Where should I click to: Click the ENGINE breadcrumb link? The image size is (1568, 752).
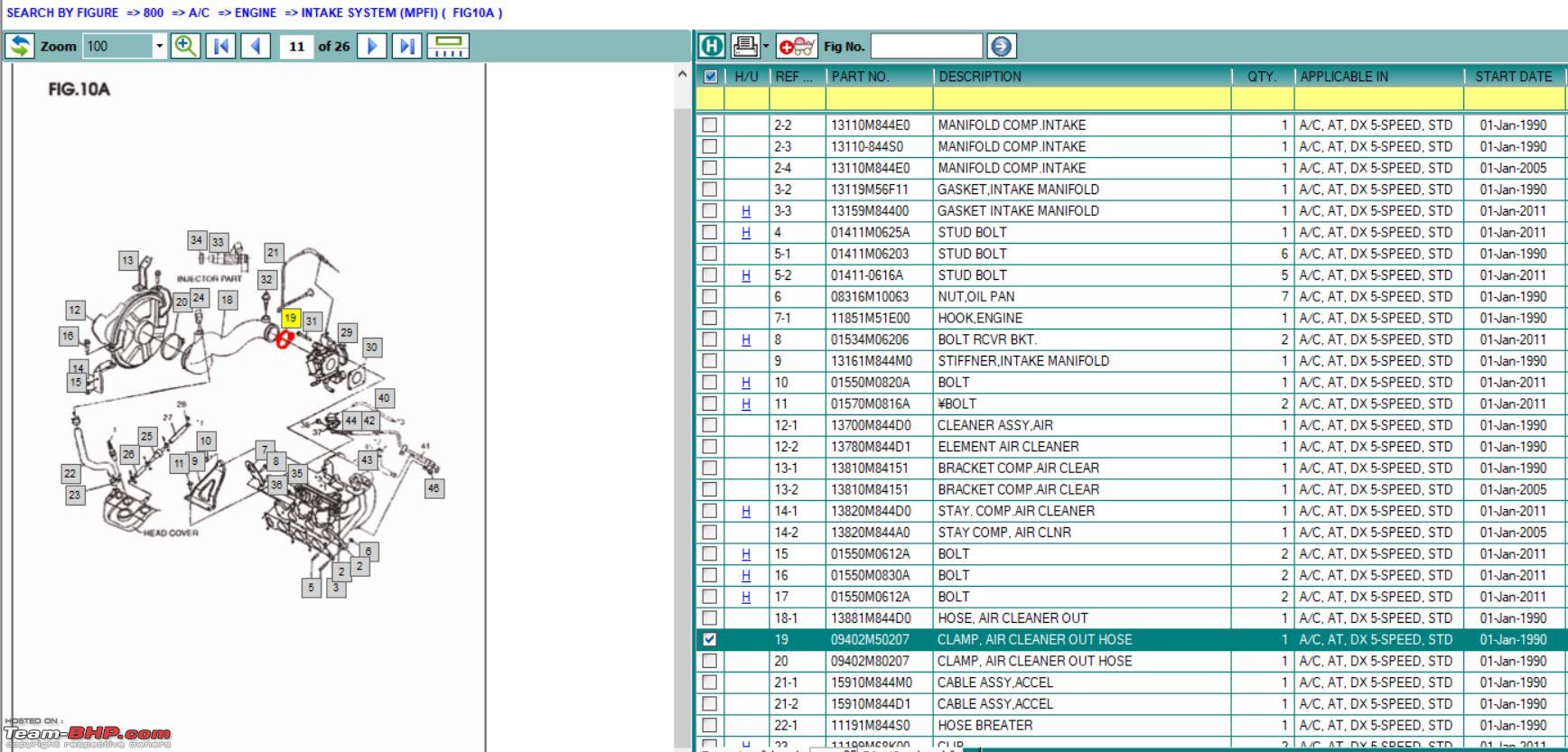256,13
